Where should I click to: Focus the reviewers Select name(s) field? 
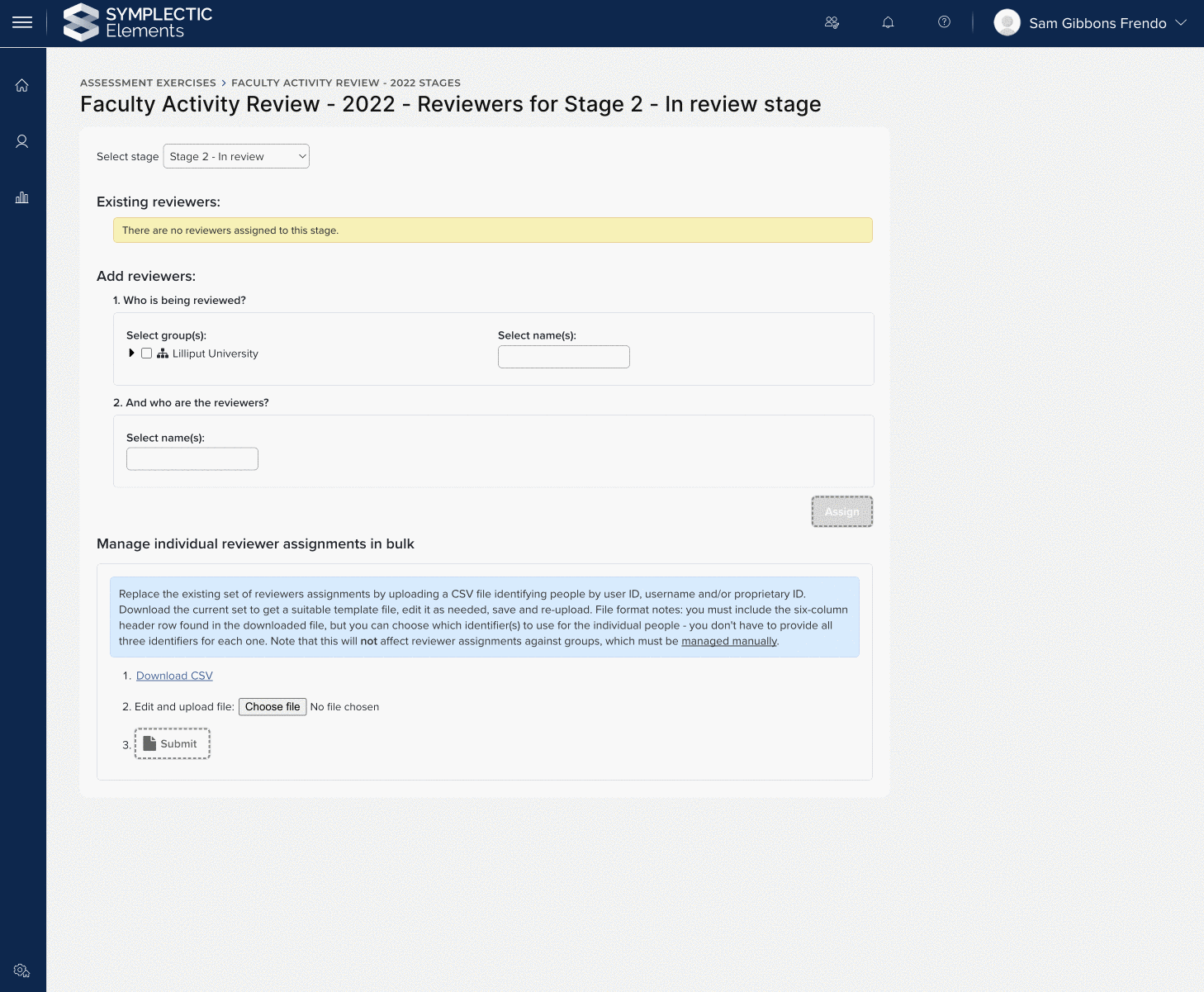[192, 459]
